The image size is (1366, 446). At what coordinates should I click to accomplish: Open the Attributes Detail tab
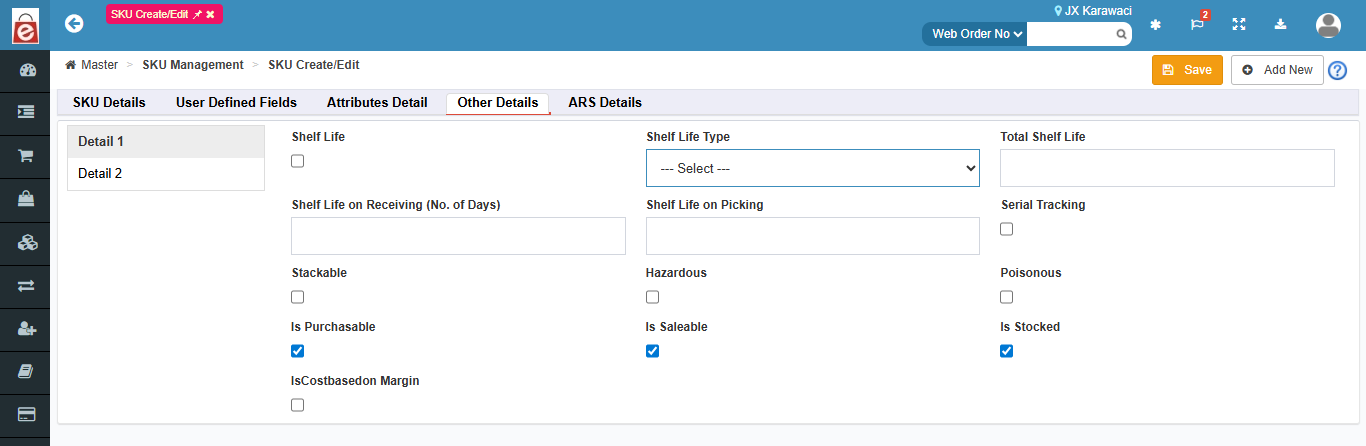[377, 102]
